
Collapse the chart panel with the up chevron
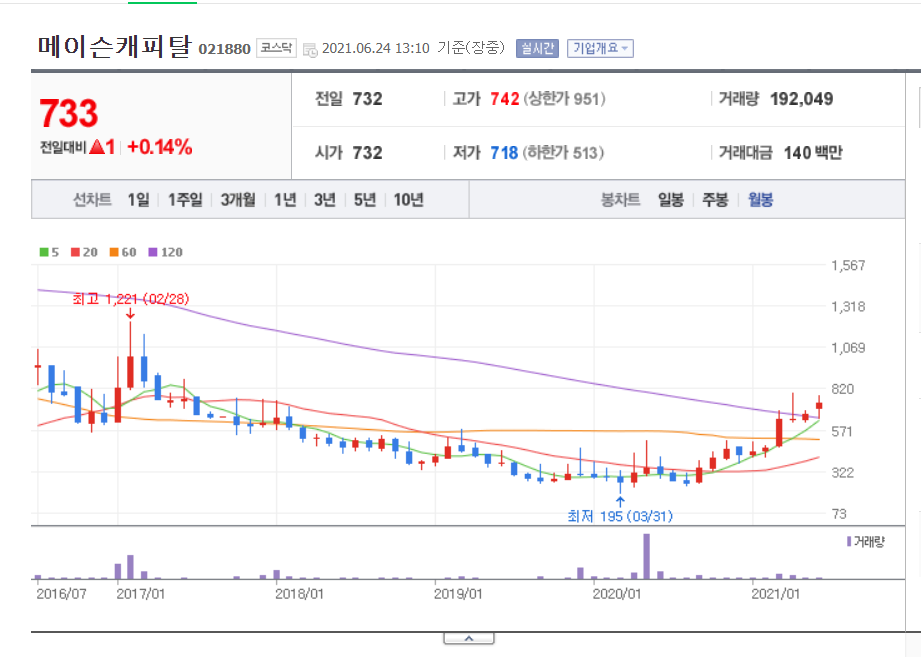pyautogui.click(x=469, y=638)
